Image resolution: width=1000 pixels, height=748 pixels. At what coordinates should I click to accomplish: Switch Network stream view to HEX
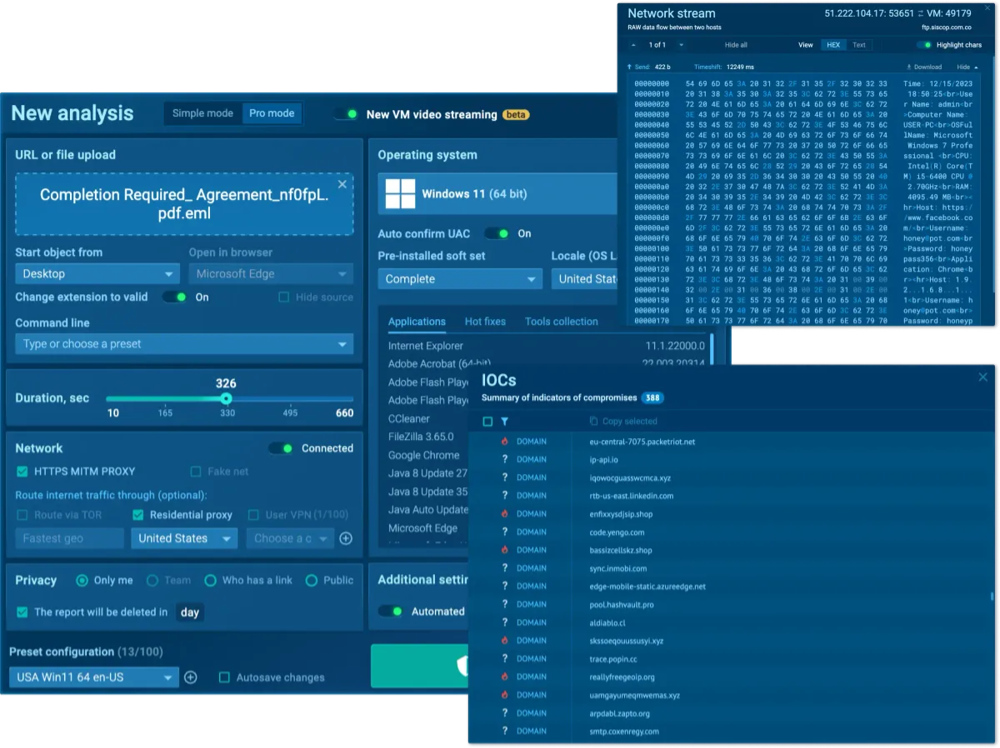click(x=833, y=45)
